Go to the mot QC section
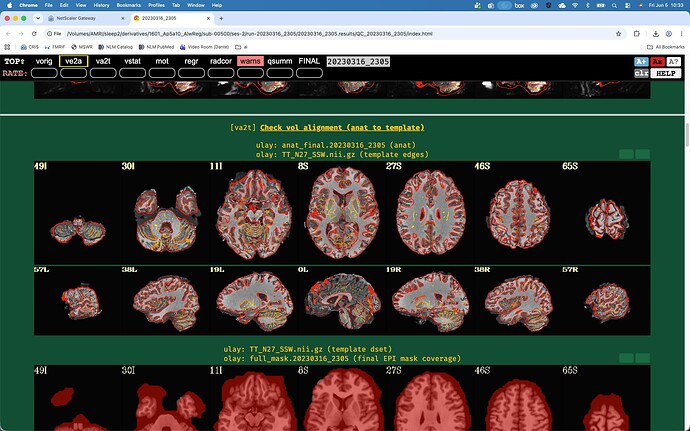 [162, 61]
